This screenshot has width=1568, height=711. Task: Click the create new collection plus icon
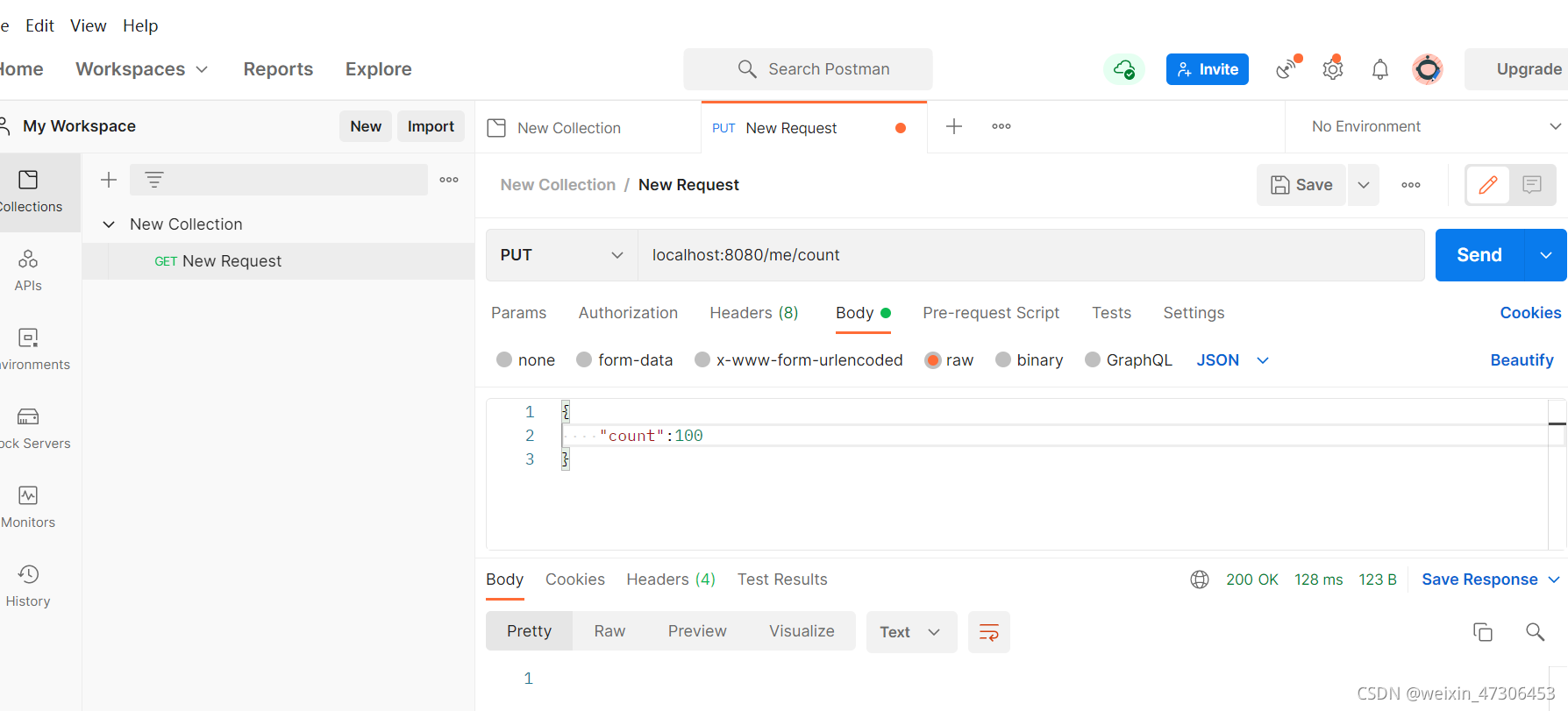[109, 180]
